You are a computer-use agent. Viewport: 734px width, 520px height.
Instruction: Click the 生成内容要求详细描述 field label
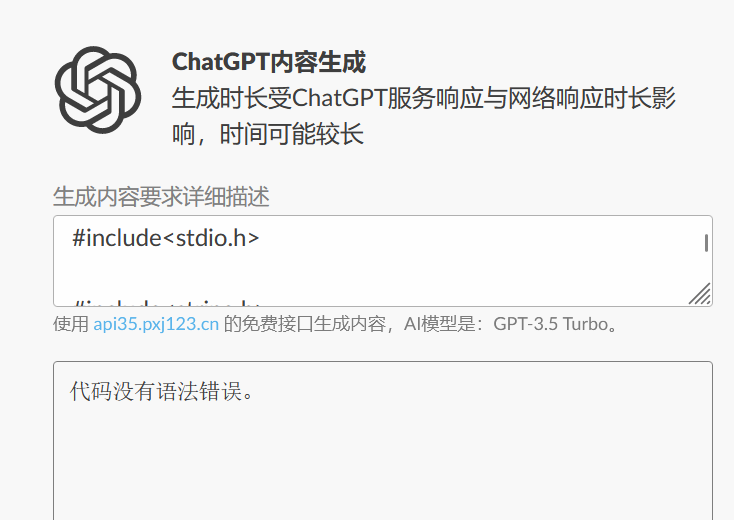pyautogui.click(x=161, y=197)
